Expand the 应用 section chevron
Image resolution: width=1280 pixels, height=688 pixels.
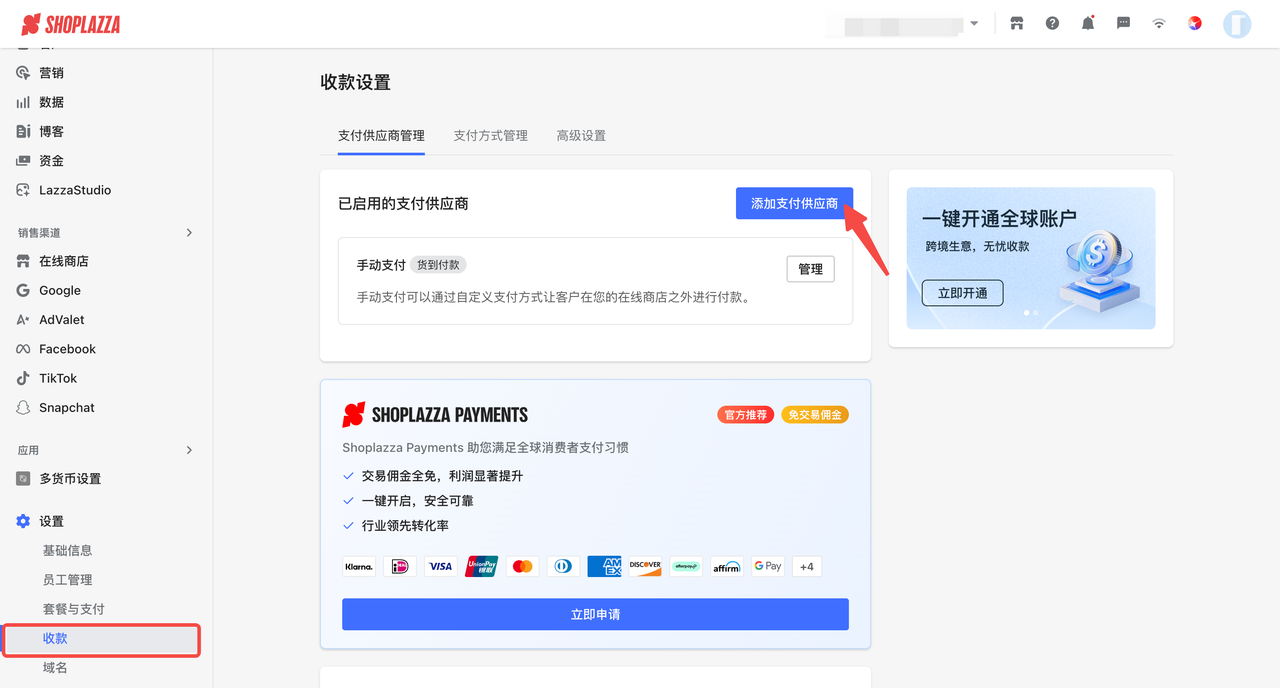pyautogui.click(x=189, y=450)
